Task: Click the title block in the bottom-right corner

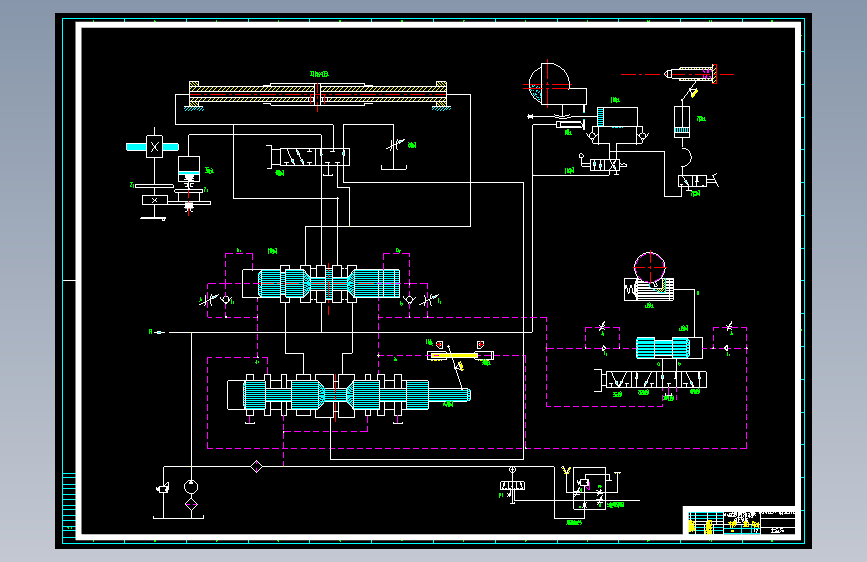Action: tap(741, 521)
